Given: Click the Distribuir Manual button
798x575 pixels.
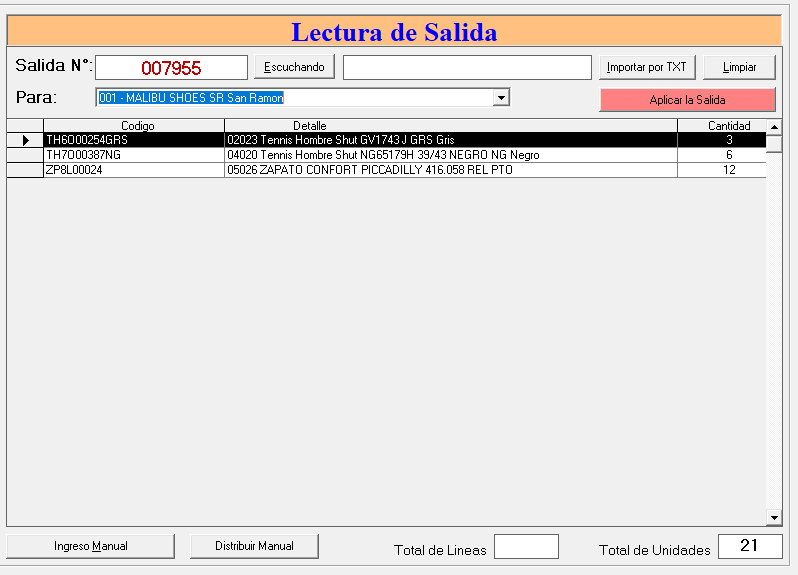Looking at the screenshot, I should tap(254, 546).
